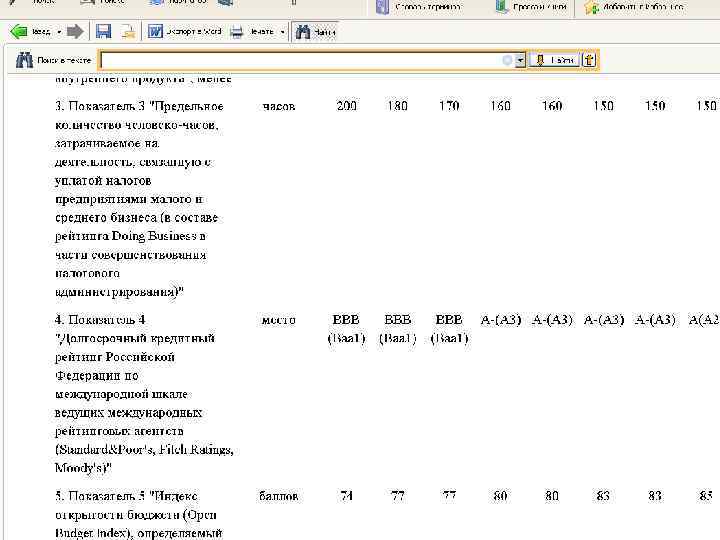Click the 'рейтинга Doing Business в' text line
The image size is (720, 540).
coord(130,236)
